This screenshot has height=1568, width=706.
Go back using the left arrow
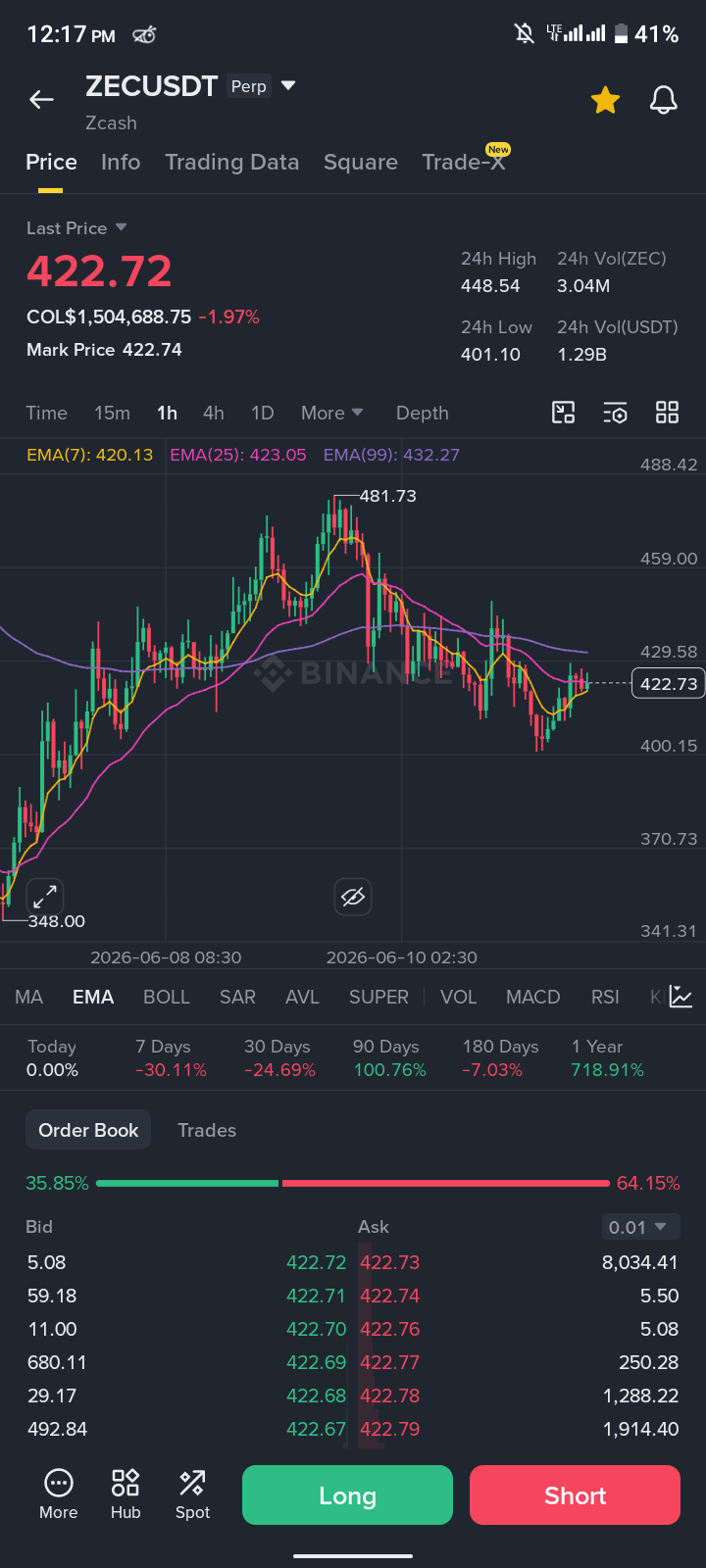(41, 99)
